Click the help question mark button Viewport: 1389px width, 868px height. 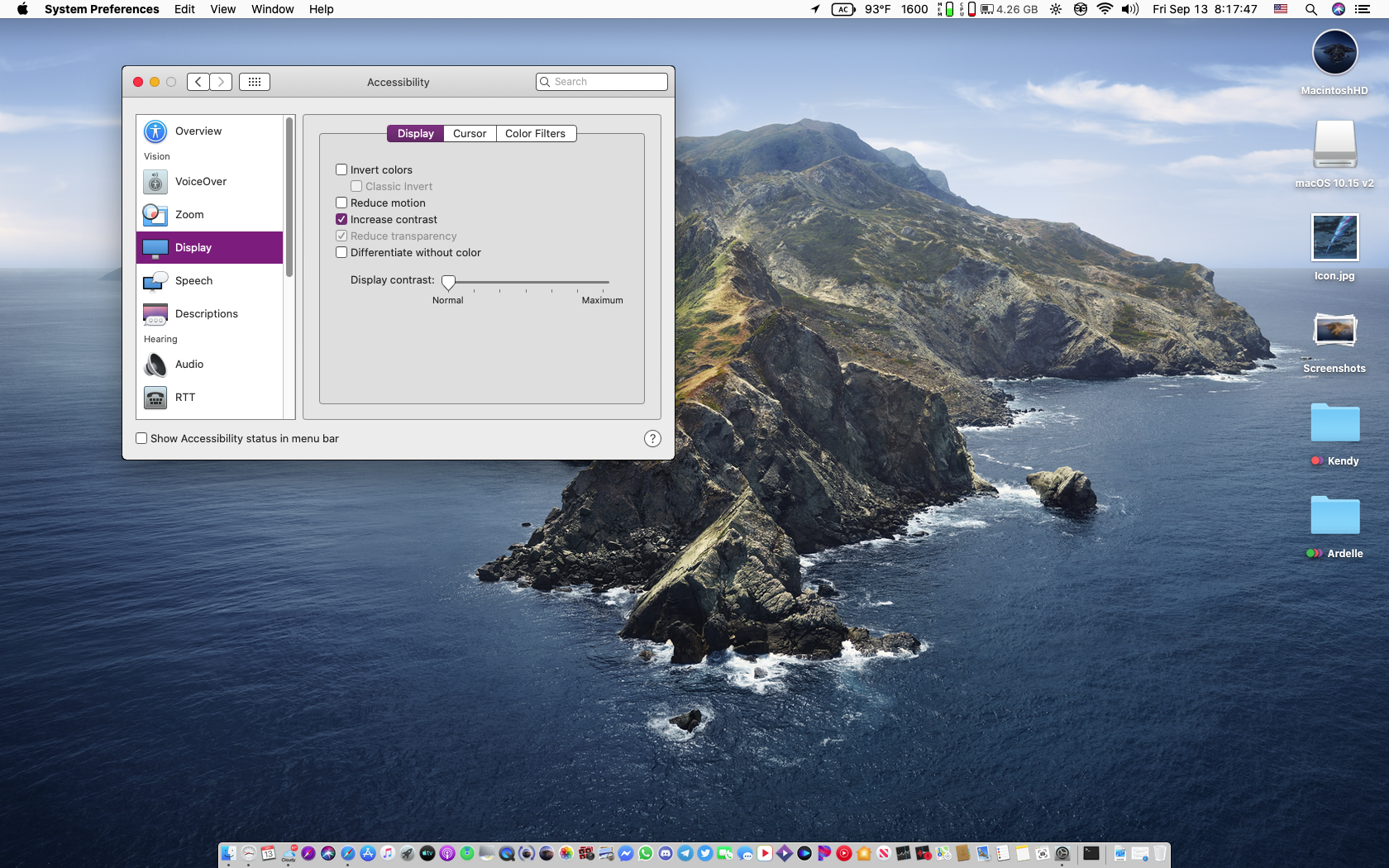pyautogui.click(x=652, y=439)
